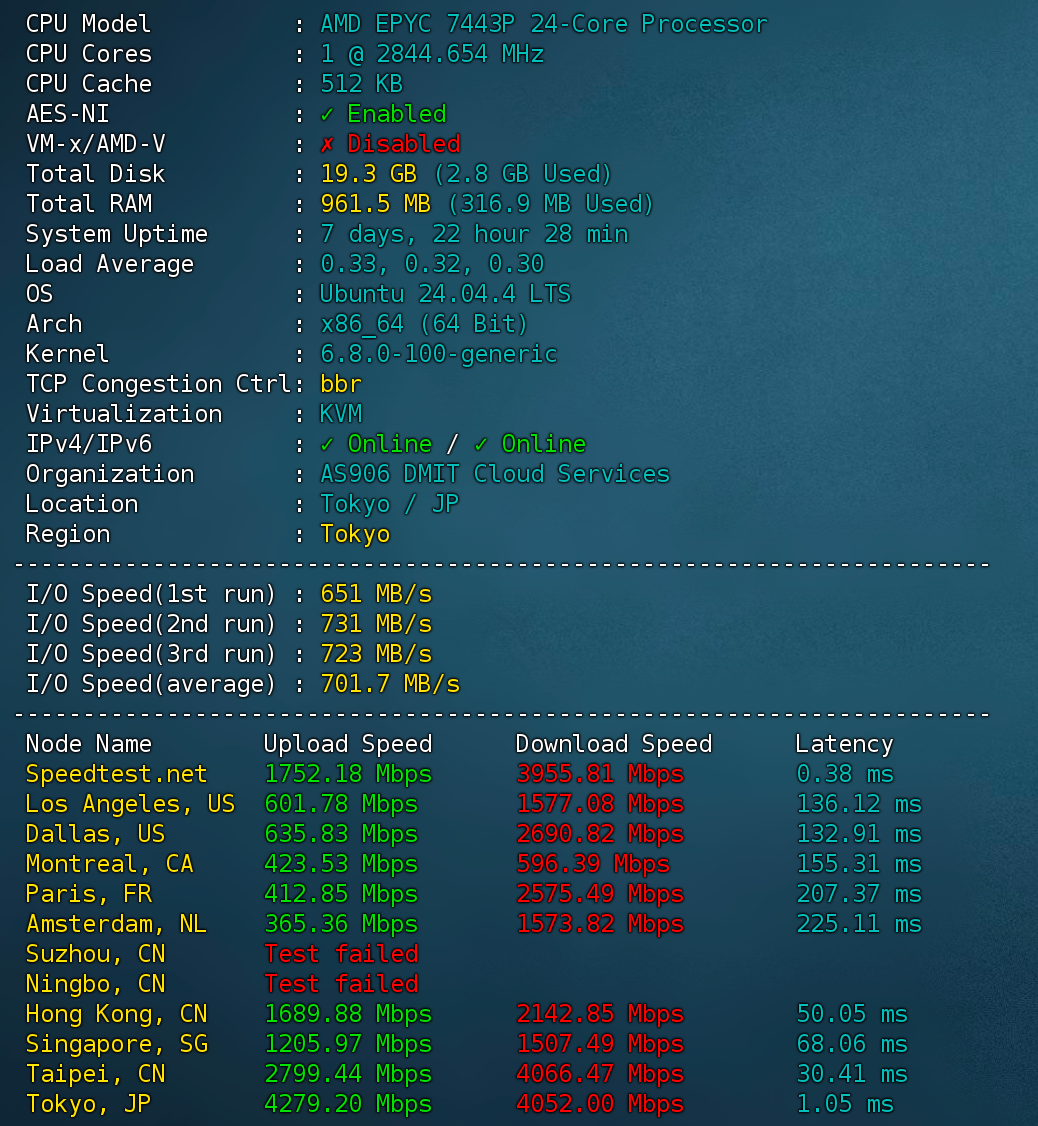Click the second Online checkmark after the slash
1038x1126 pixels.
pos(481,444)
